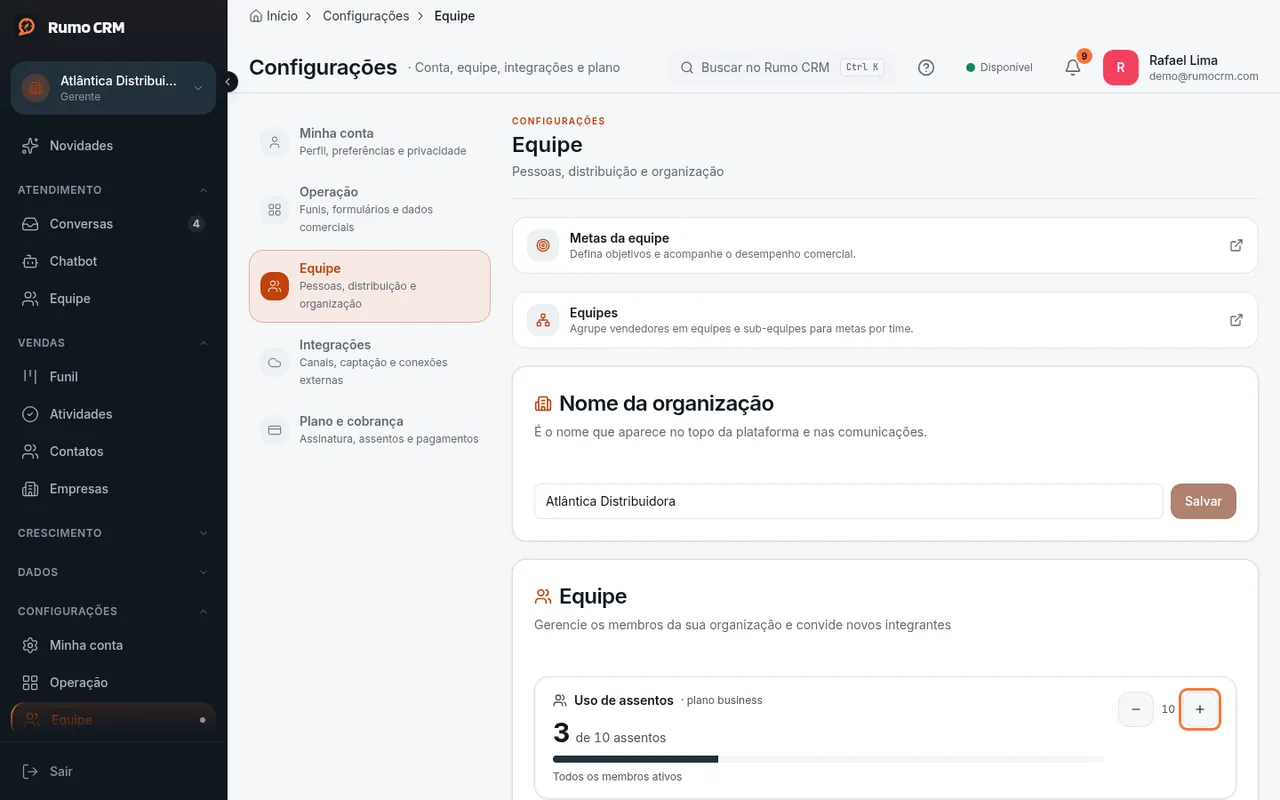The height and width of the screenshot is (800, 1280).
Task: Click Configurações in the breadcrumb
Action: (x=366, y=16)
